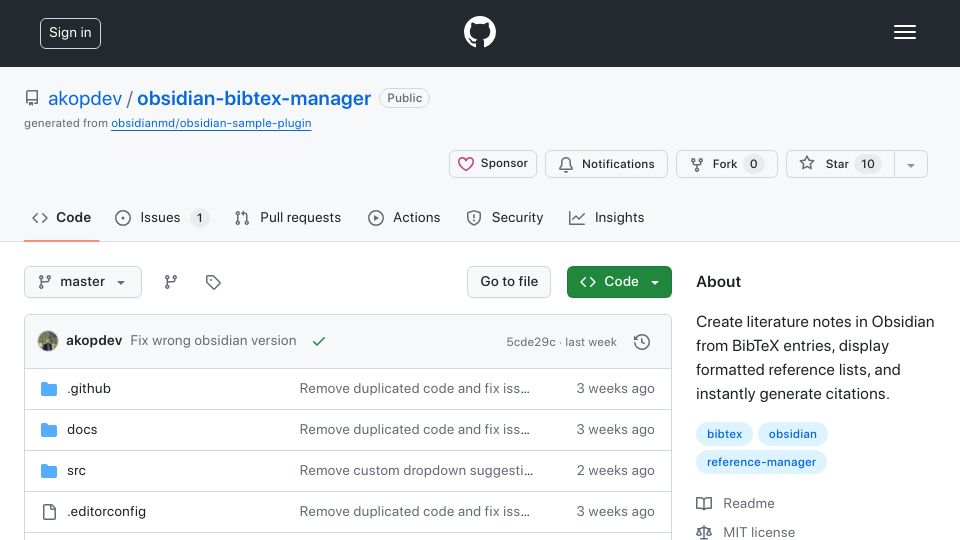
Task: Open commit message in the docs row
Action: (x=414, y=430)
